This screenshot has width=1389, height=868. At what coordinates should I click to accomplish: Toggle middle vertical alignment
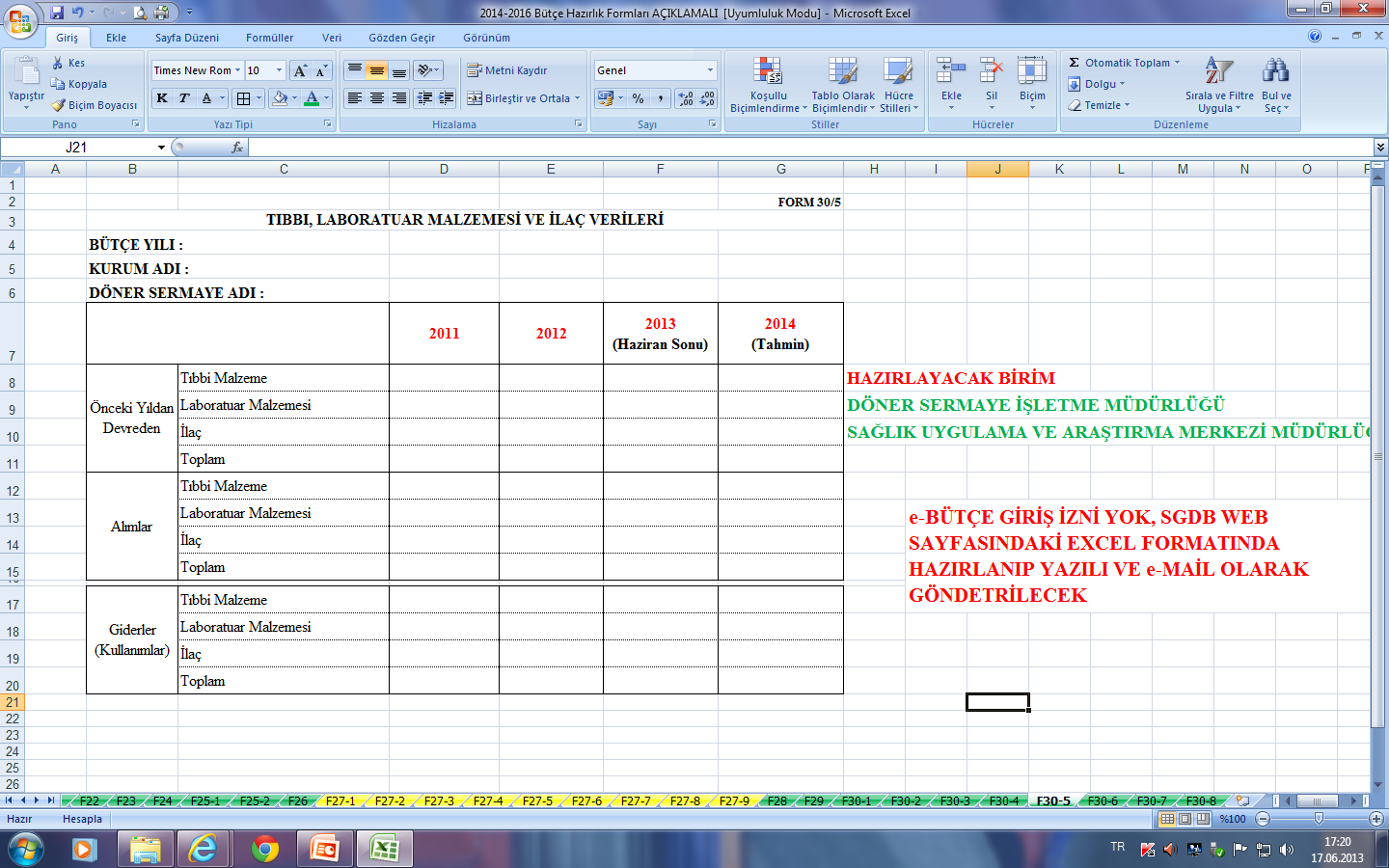coord(377,70)
